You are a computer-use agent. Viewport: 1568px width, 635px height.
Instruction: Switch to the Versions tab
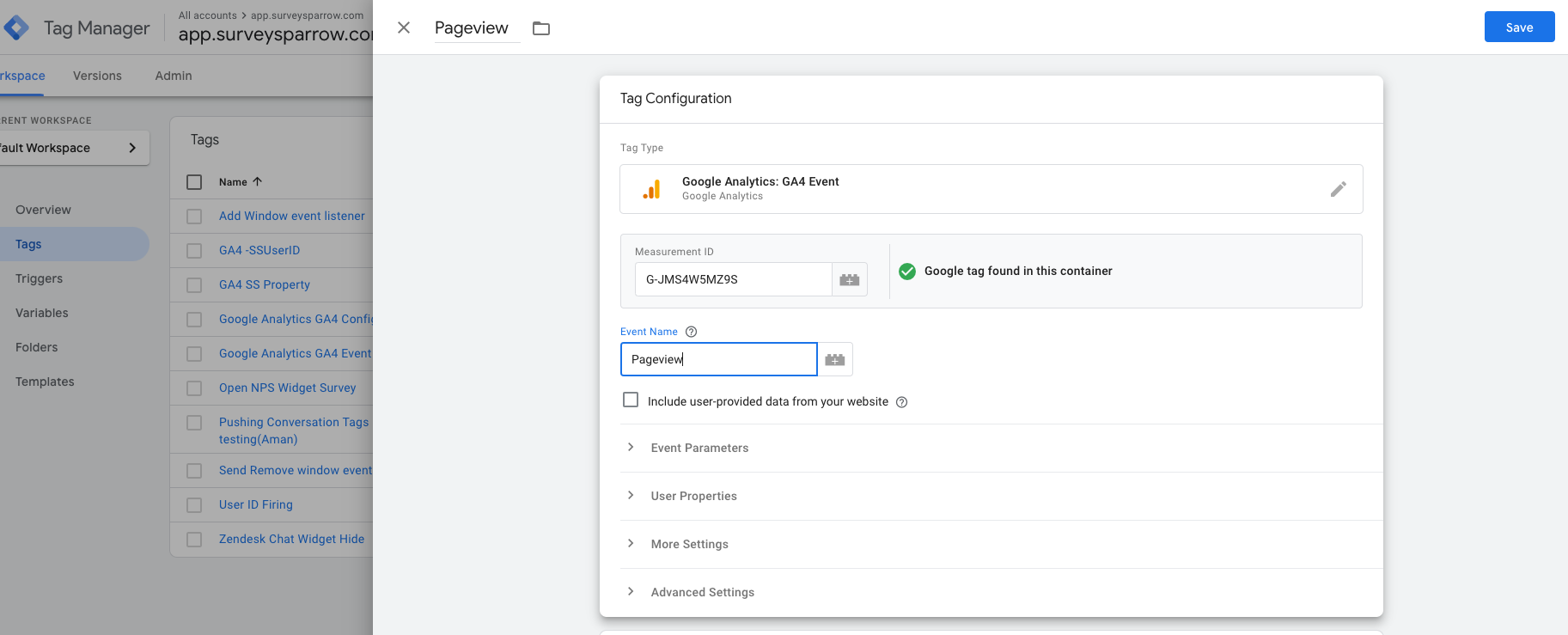point(97,76)
